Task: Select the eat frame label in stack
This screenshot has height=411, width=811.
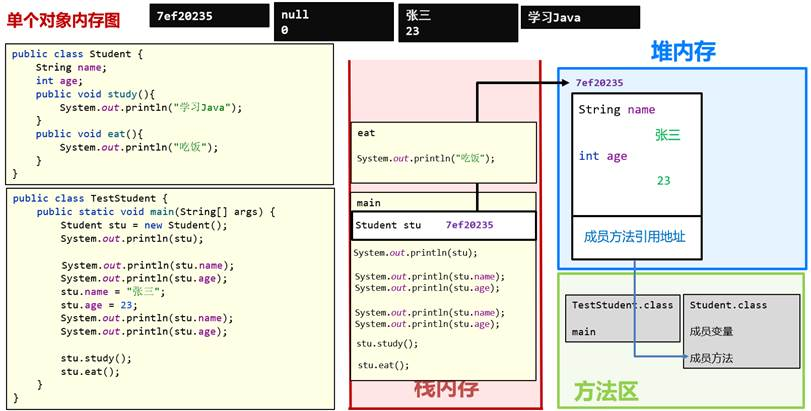Action: click(366, 133)
